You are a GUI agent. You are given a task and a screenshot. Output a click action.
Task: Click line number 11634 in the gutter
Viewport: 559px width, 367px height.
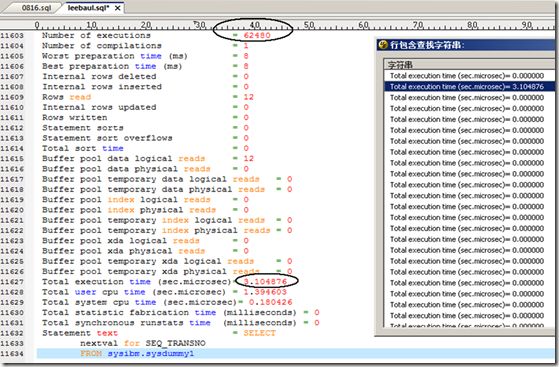[12, 354]
